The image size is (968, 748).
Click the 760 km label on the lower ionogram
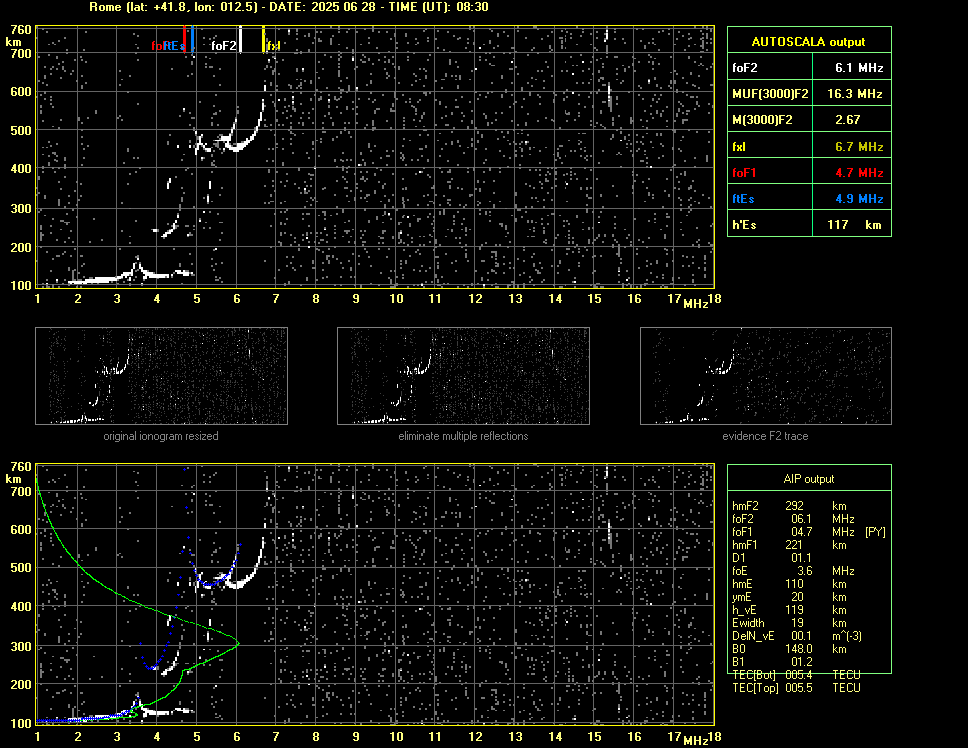pyautogui.click(x=21, y=467)
